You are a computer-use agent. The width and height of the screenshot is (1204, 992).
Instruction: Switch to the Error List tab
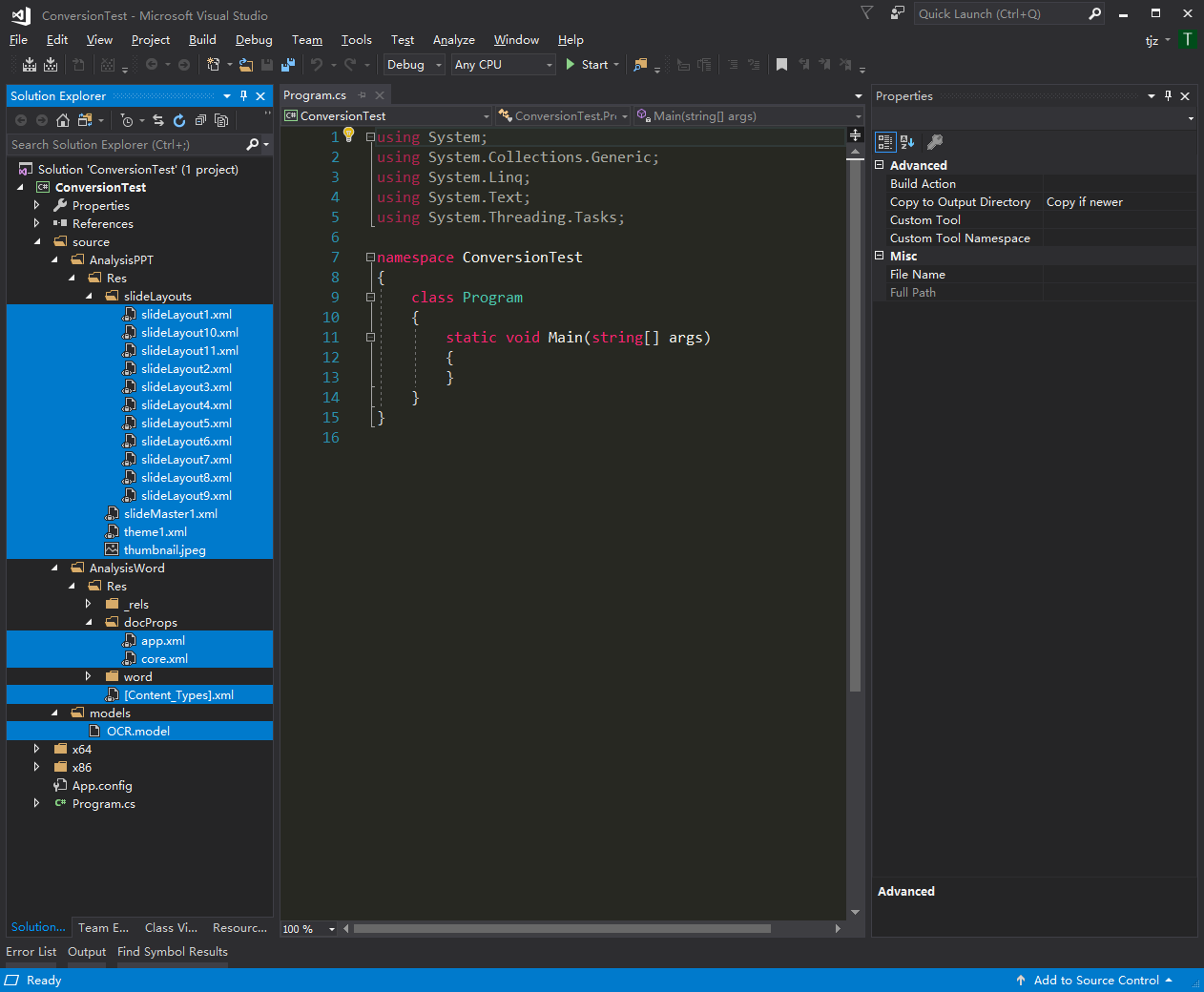pos(31,951)
